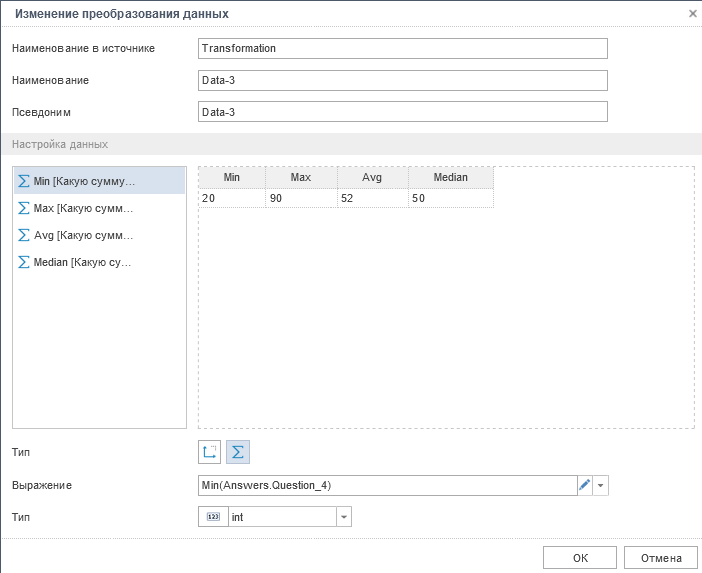Screen dimensions: 702x573
Task: Click the Max column header in preview
Action: pyautogui.click(x=301, y=177)
